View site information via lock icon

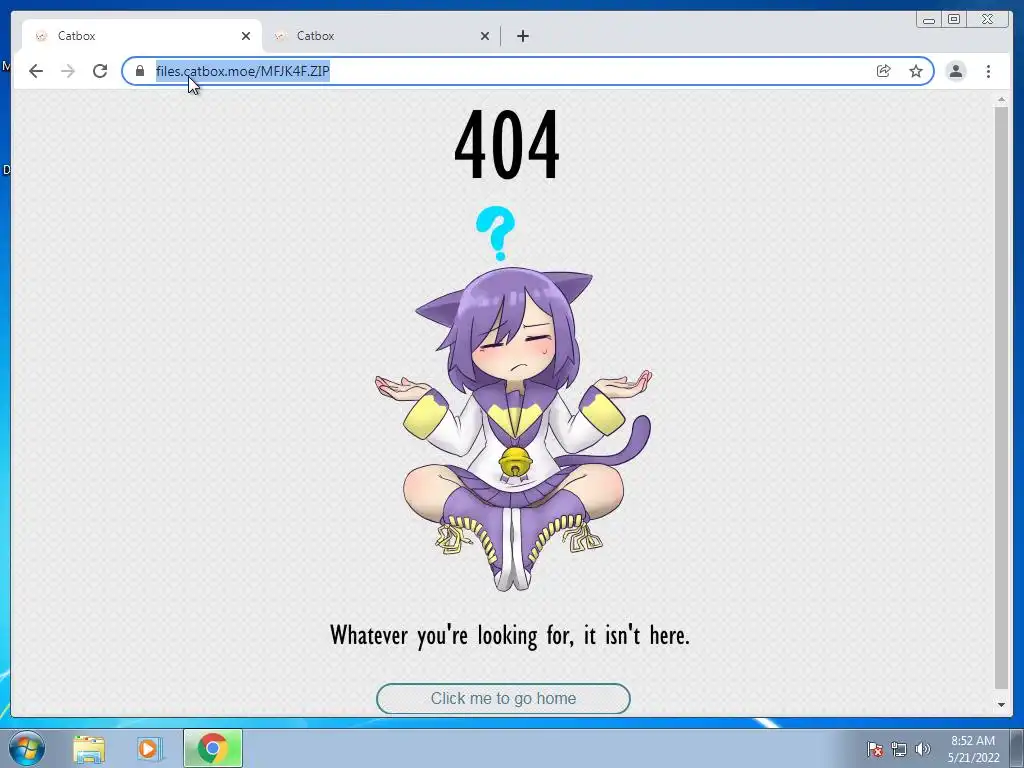tap(140, 71)
